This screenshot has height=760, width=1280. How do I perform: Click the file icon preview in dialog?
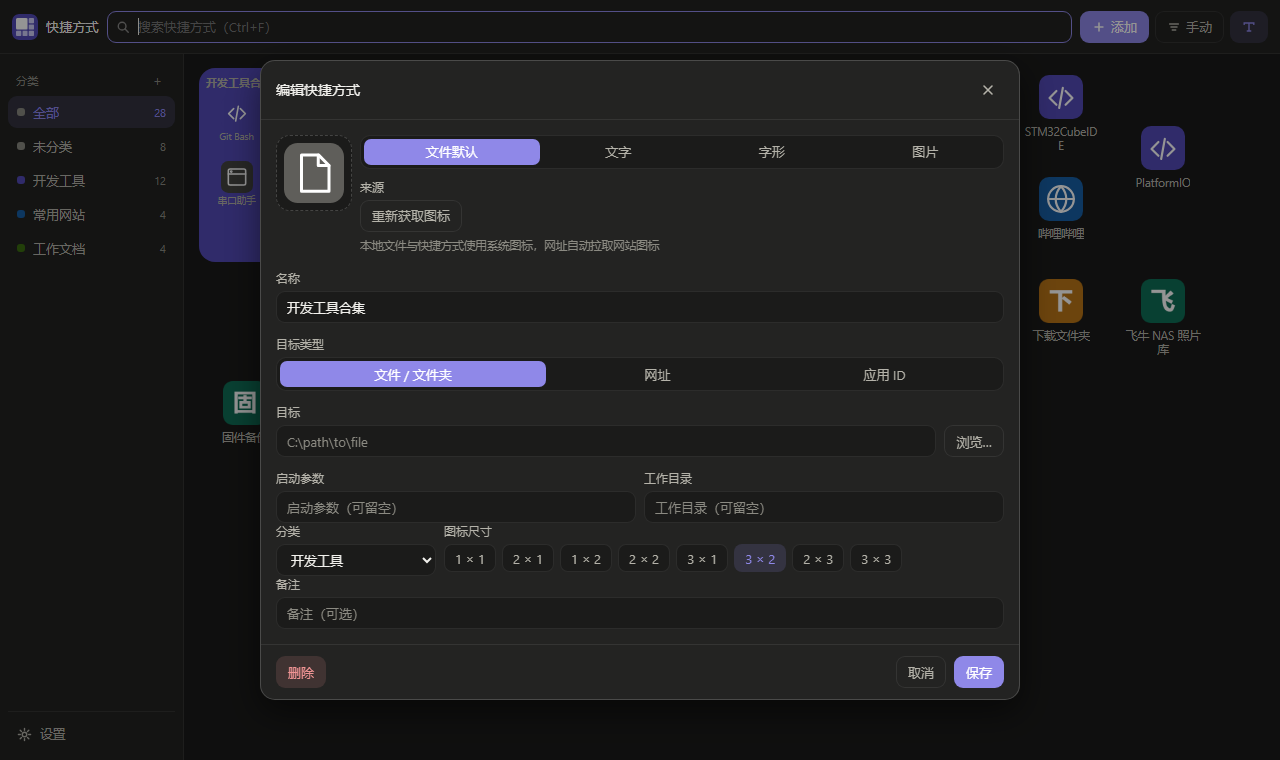(x=314, y=173)
